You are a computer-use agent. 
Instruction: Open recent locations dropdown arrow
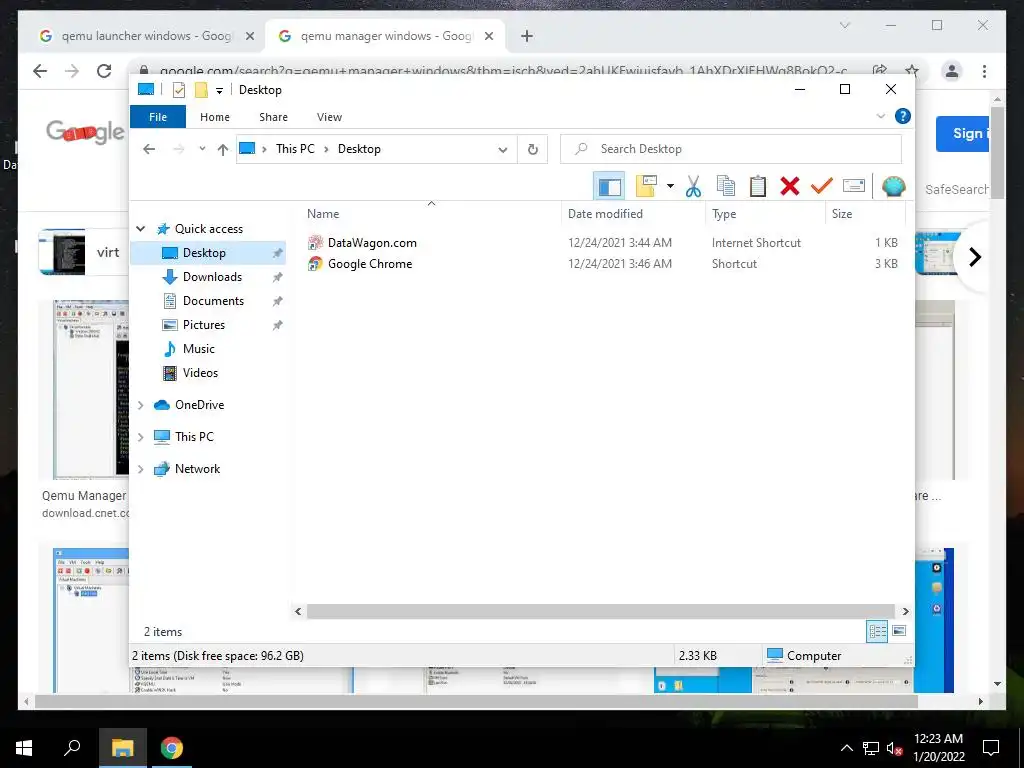click(202, 149)
